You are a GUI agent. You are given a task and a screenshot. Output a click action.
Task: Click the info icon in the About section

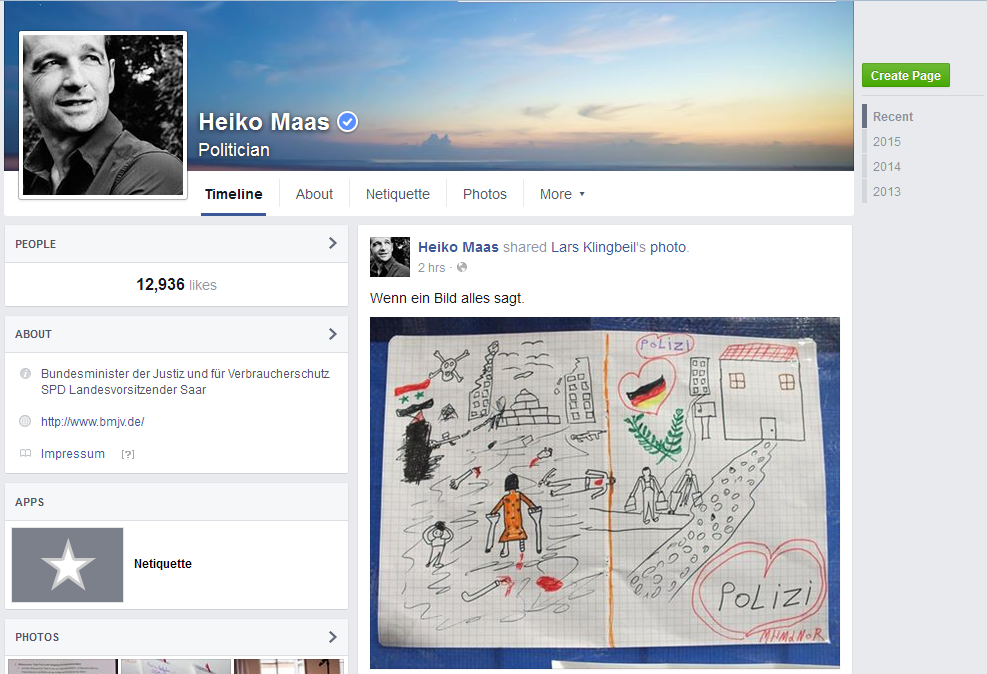click(x=25, y=374)
